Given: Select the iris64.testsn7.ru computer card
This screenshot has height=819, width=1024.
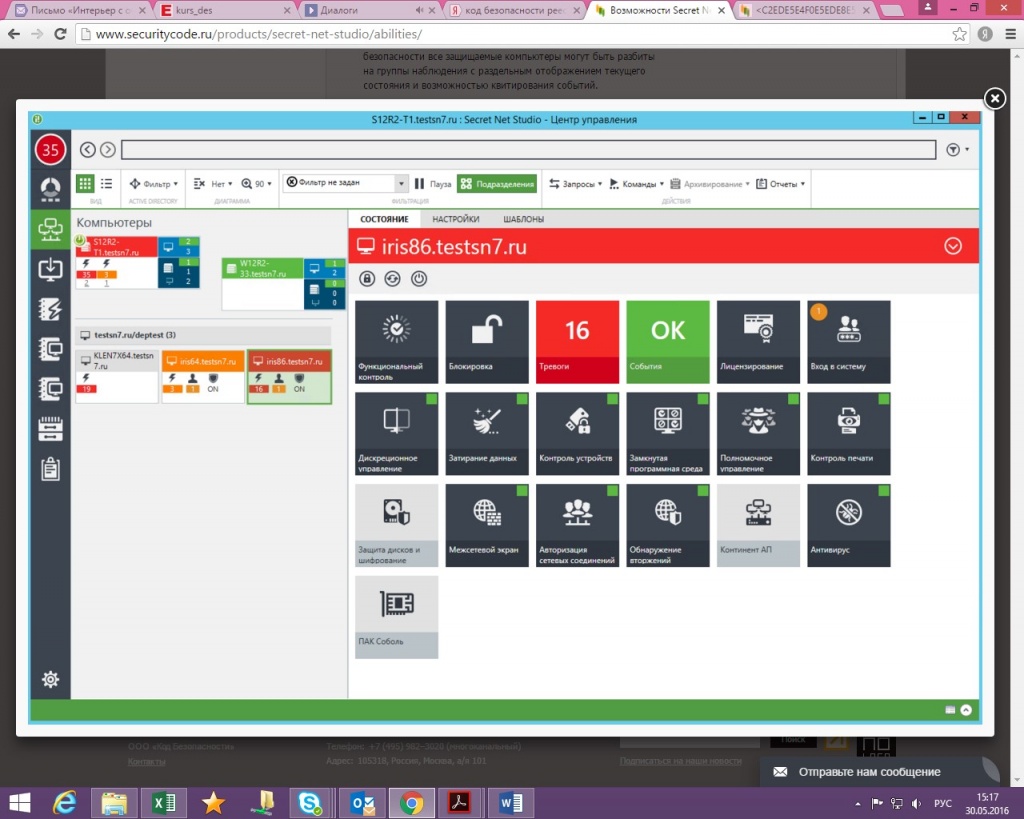Looking at the screenshot, I should tap(203, 376).
